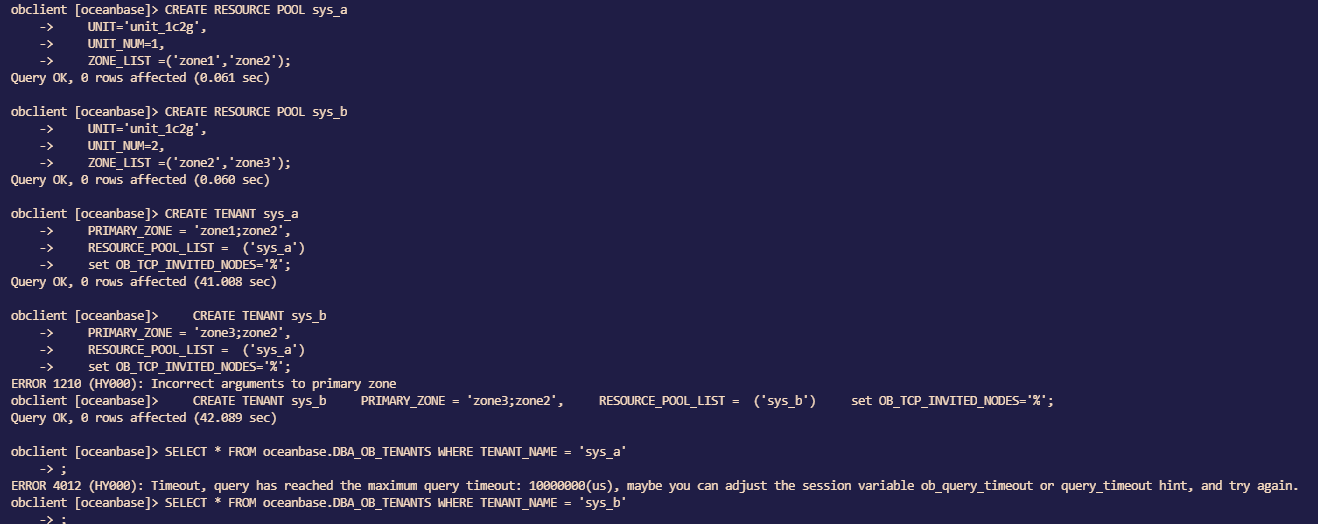Click PRIMARY_ZONE = 'zone1;zone2' text
The height and width of the screenshot is (524, 1318).
[189, 231]
